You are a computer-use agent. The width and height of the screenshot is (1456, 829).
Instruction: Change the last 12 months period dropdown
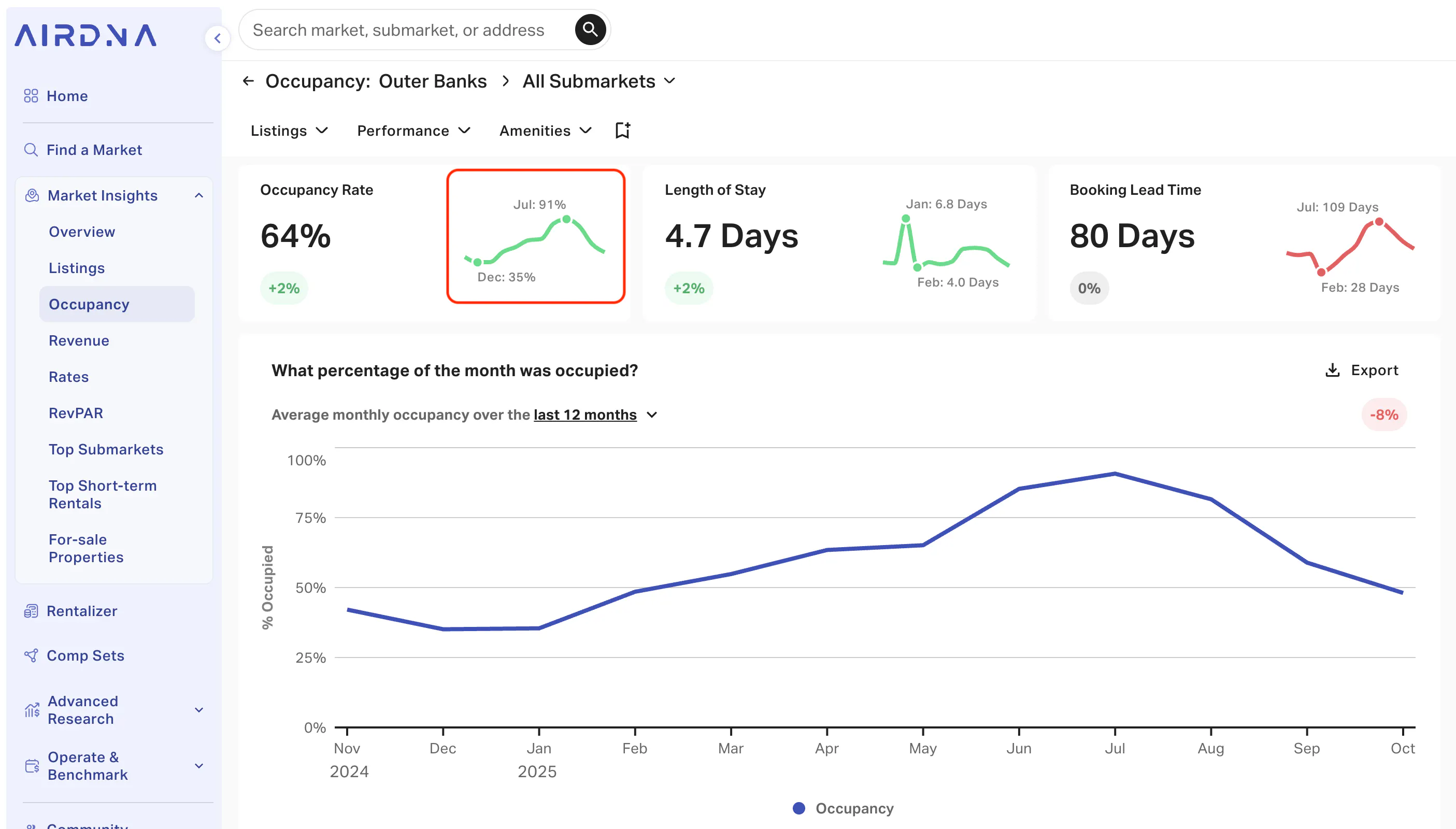click(x=595, y=414)
